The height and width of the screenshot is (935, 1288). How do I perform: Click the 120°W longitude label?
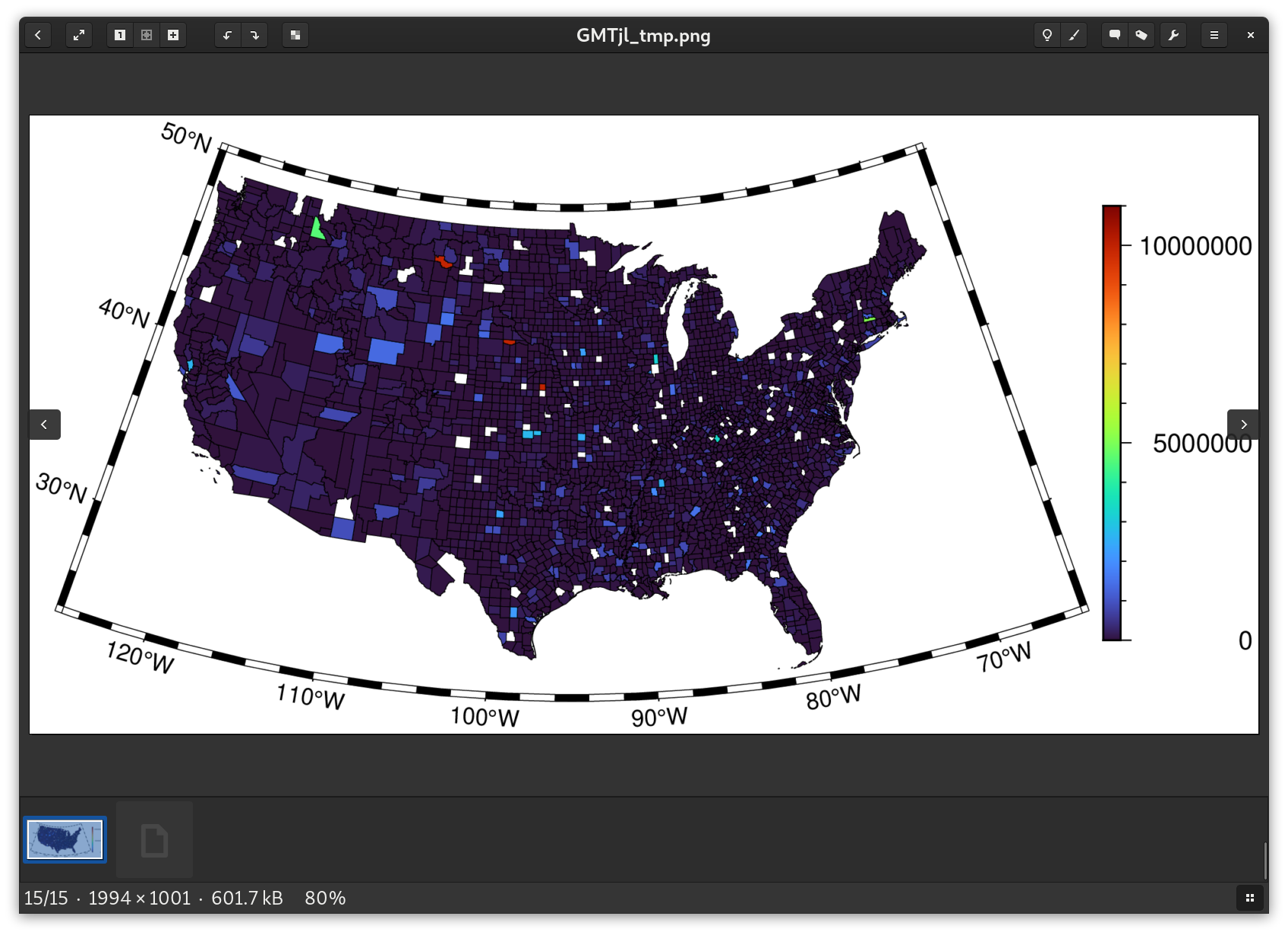click(x=140, y=657)
